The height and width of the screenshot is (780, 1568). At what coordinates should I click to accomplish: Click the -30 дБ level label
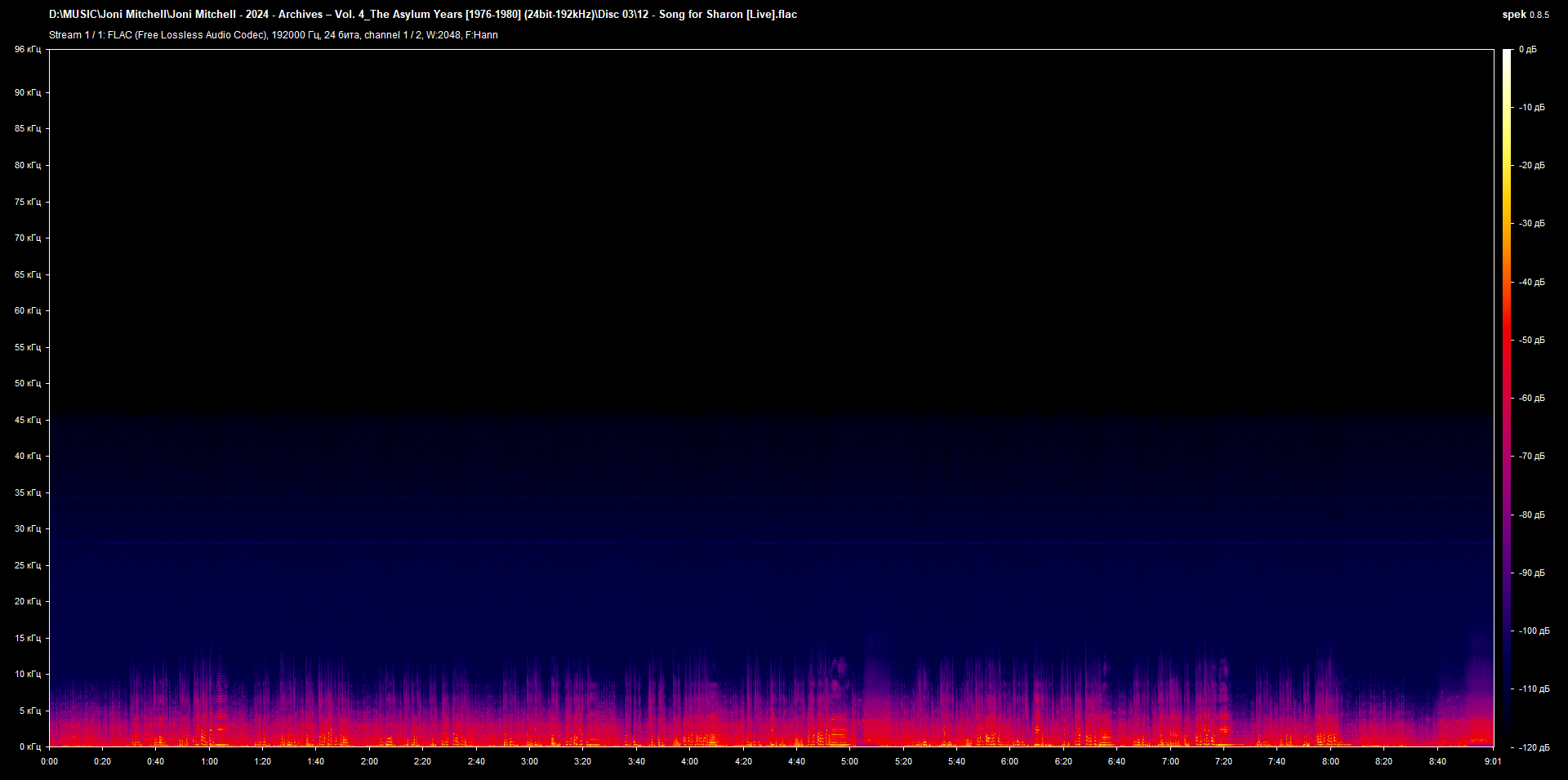click(x=1531, y=224)
